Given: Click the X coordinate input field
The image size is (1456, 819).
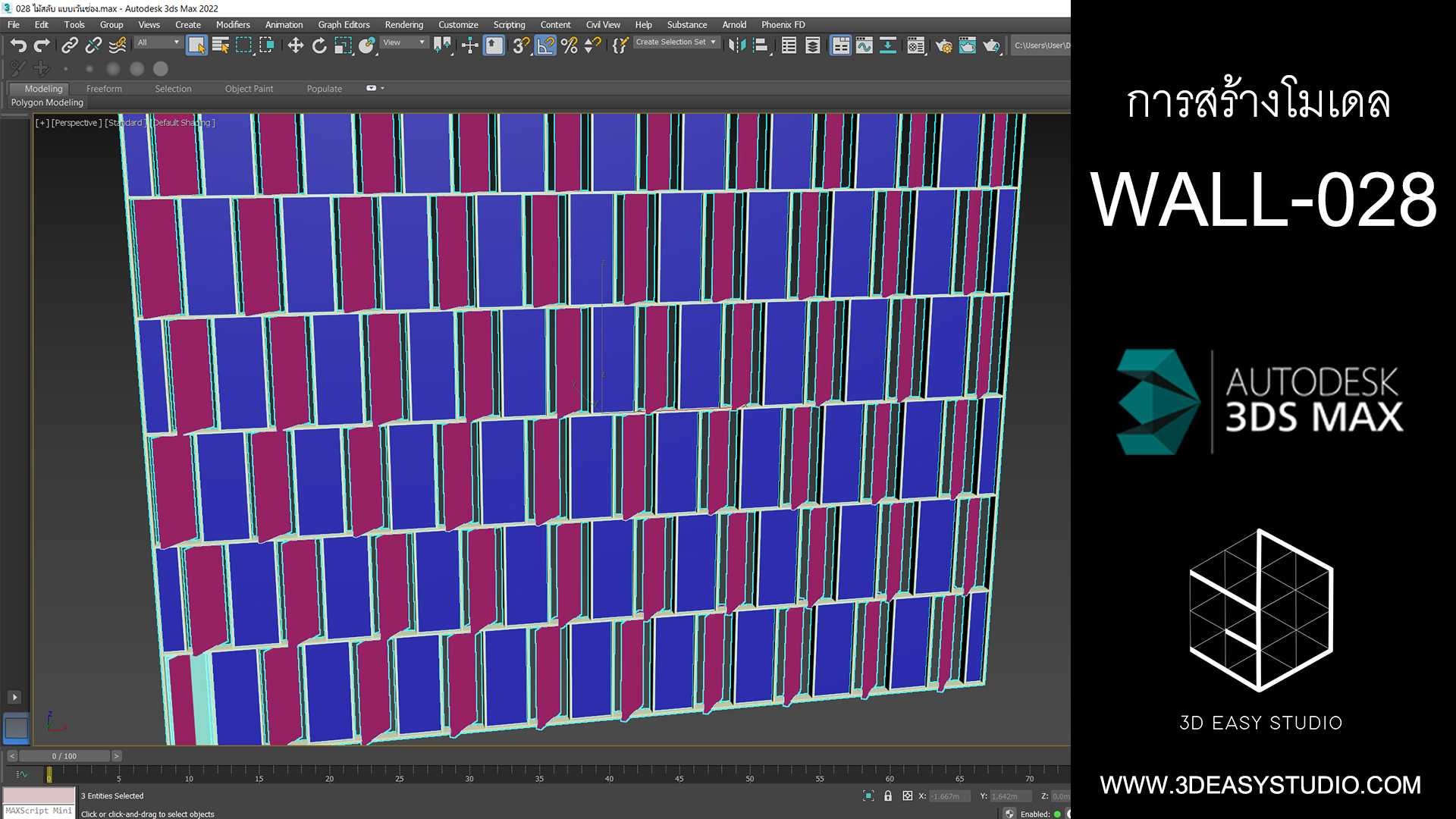Looking at the screenshot, I should click(949, 796).
